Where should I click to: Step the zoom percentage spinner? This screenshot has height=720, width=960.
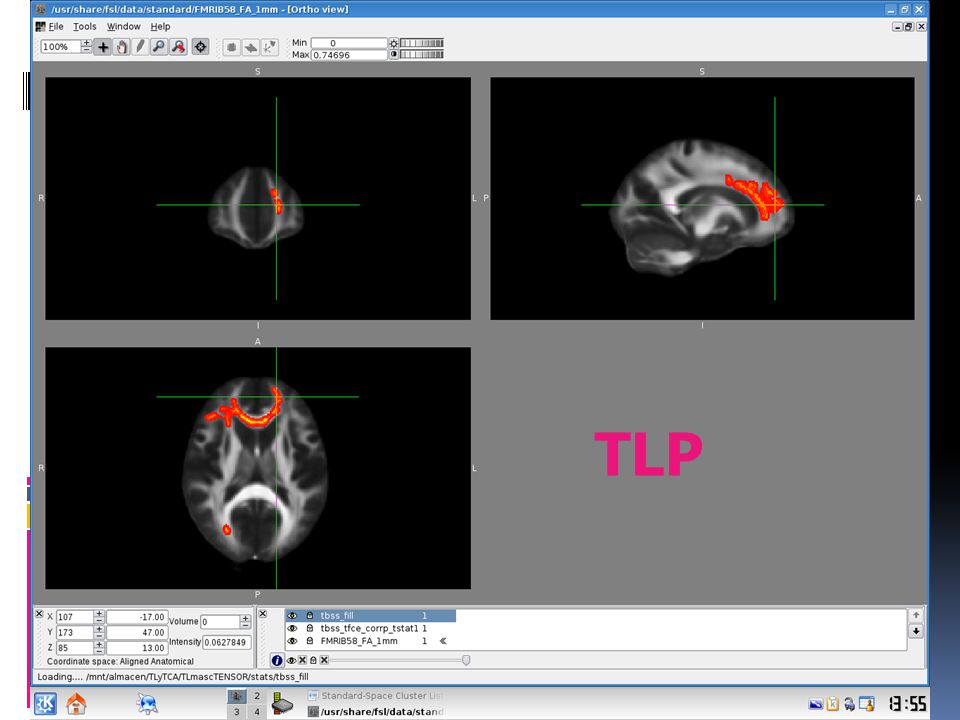86,47
